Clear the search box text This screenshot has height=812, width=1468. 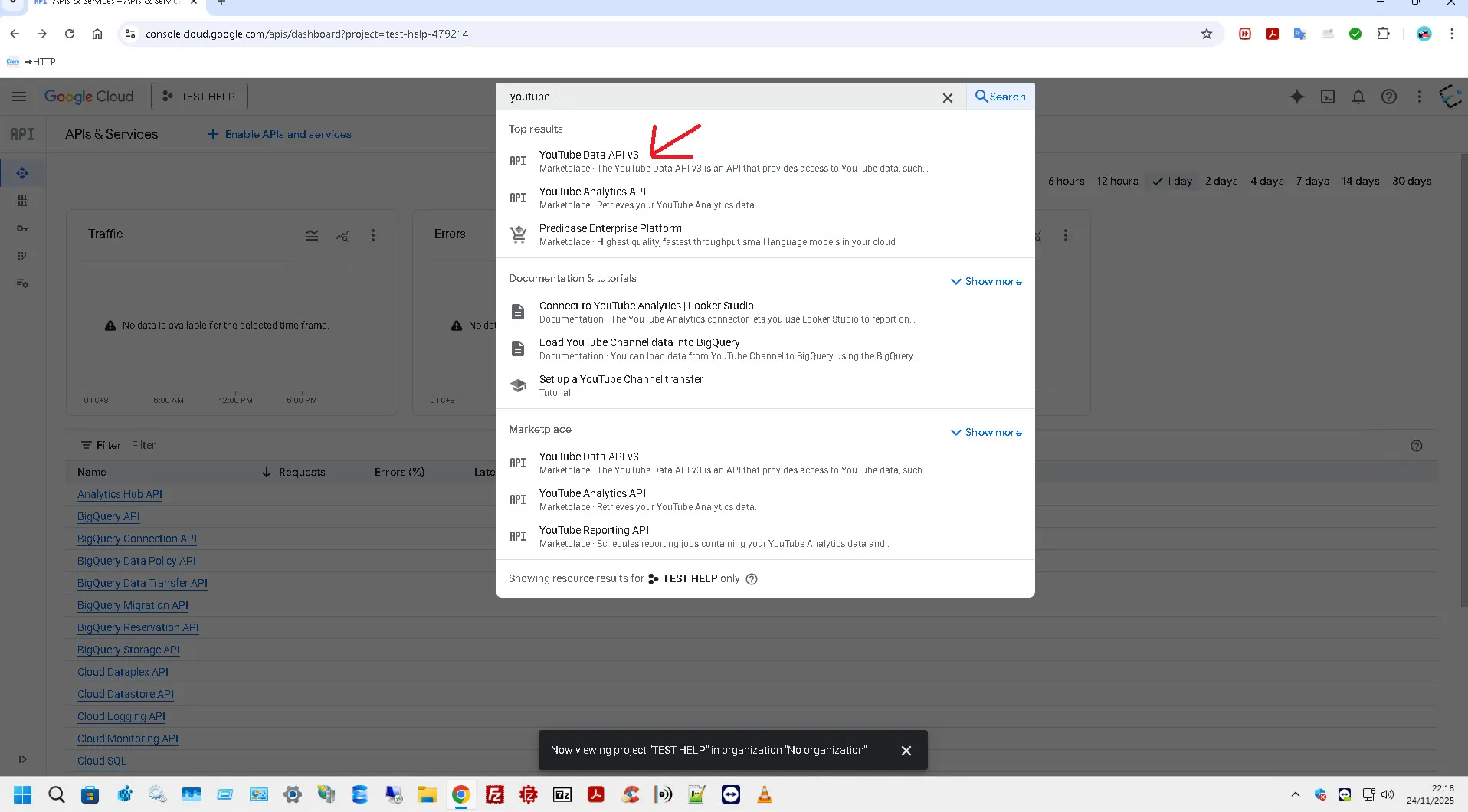click(x=947, y=97)
